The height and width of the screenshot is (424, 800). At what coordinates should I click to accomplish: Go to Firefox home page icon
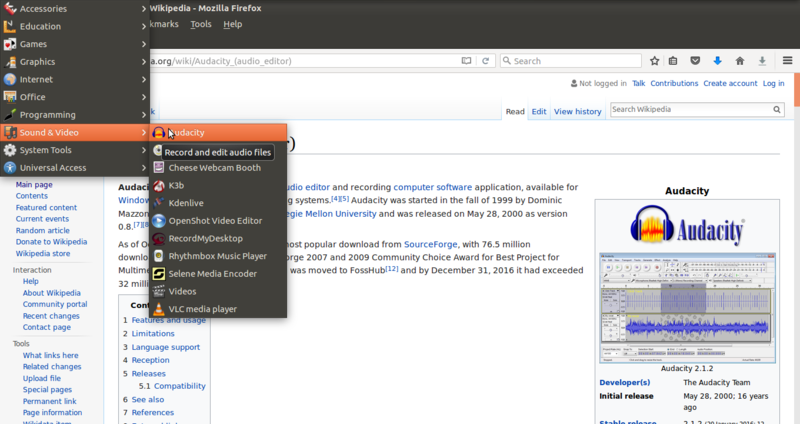click(x=740, y=61)
